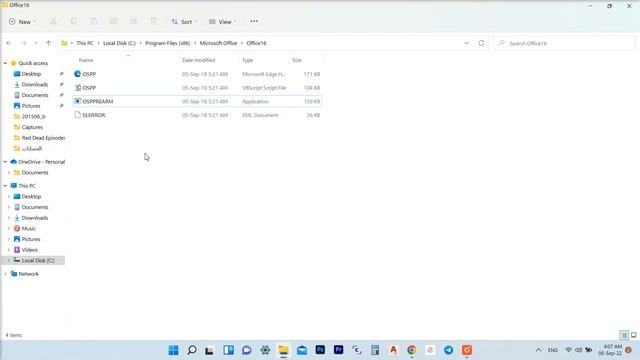Click the Cut icon in toolbar

click(53, 21)
